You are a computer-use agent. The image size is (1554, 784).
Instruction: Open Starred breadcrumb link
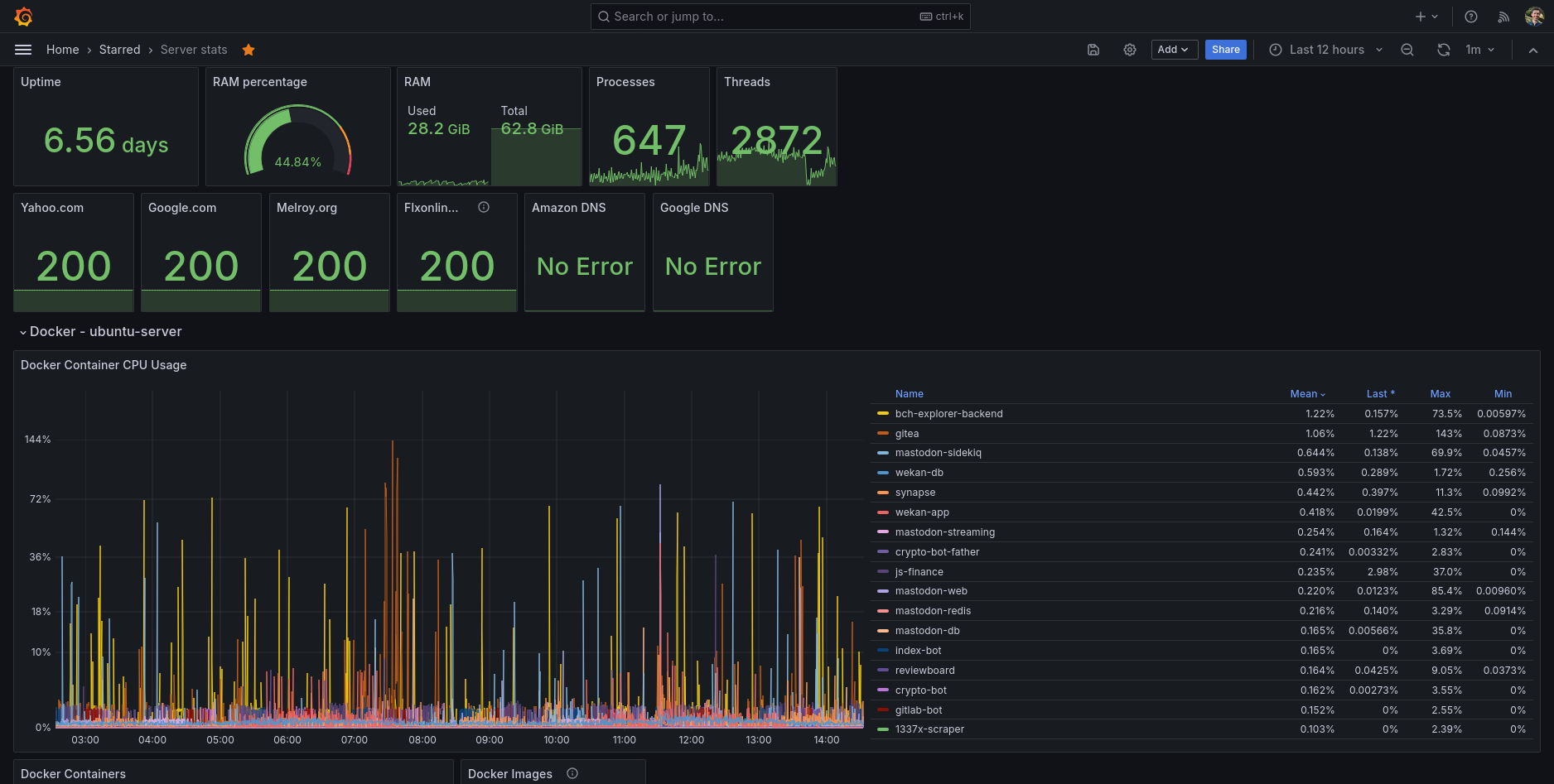pos(120,50)
